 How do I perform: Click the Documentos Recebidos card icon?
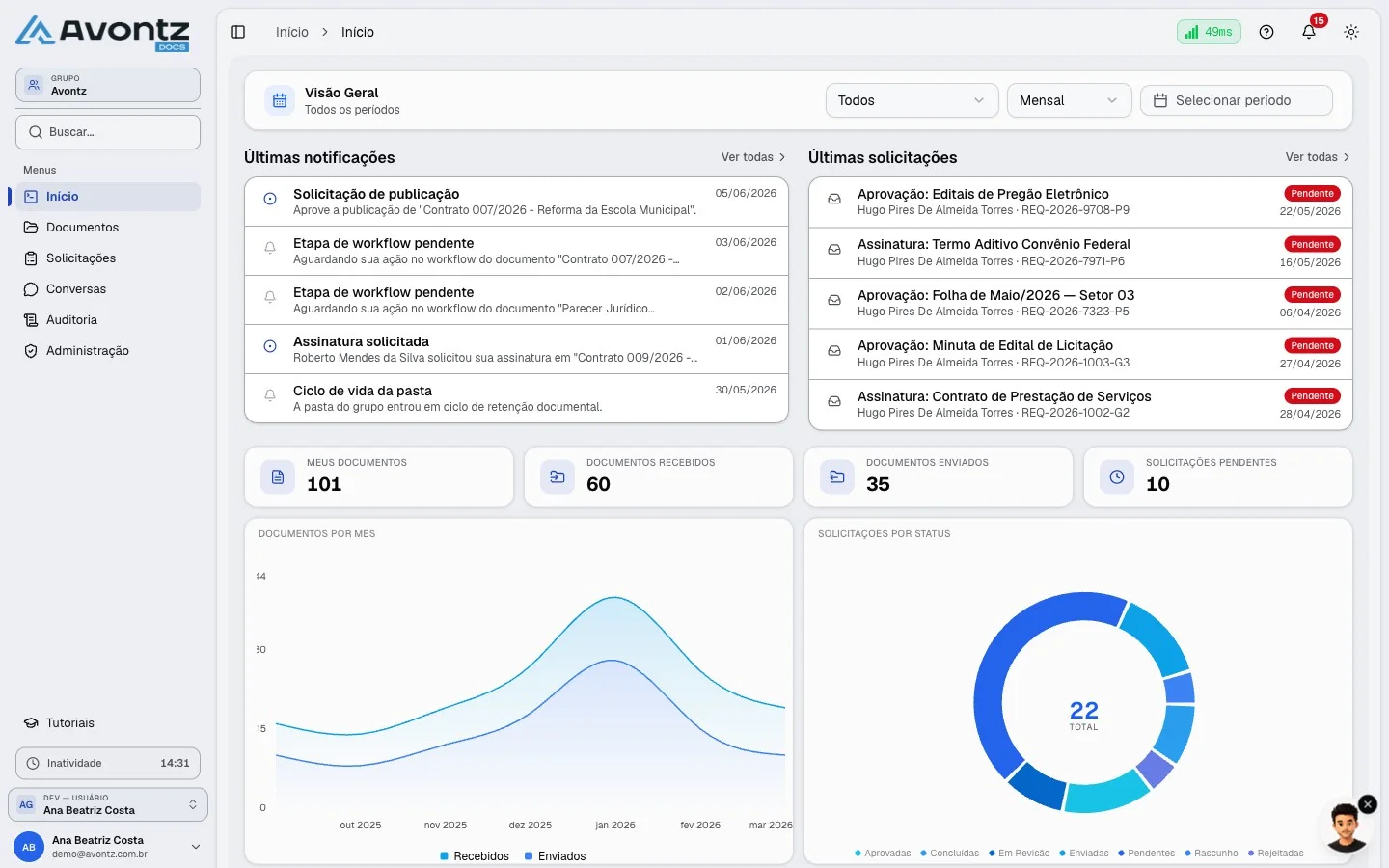[558, 476]
